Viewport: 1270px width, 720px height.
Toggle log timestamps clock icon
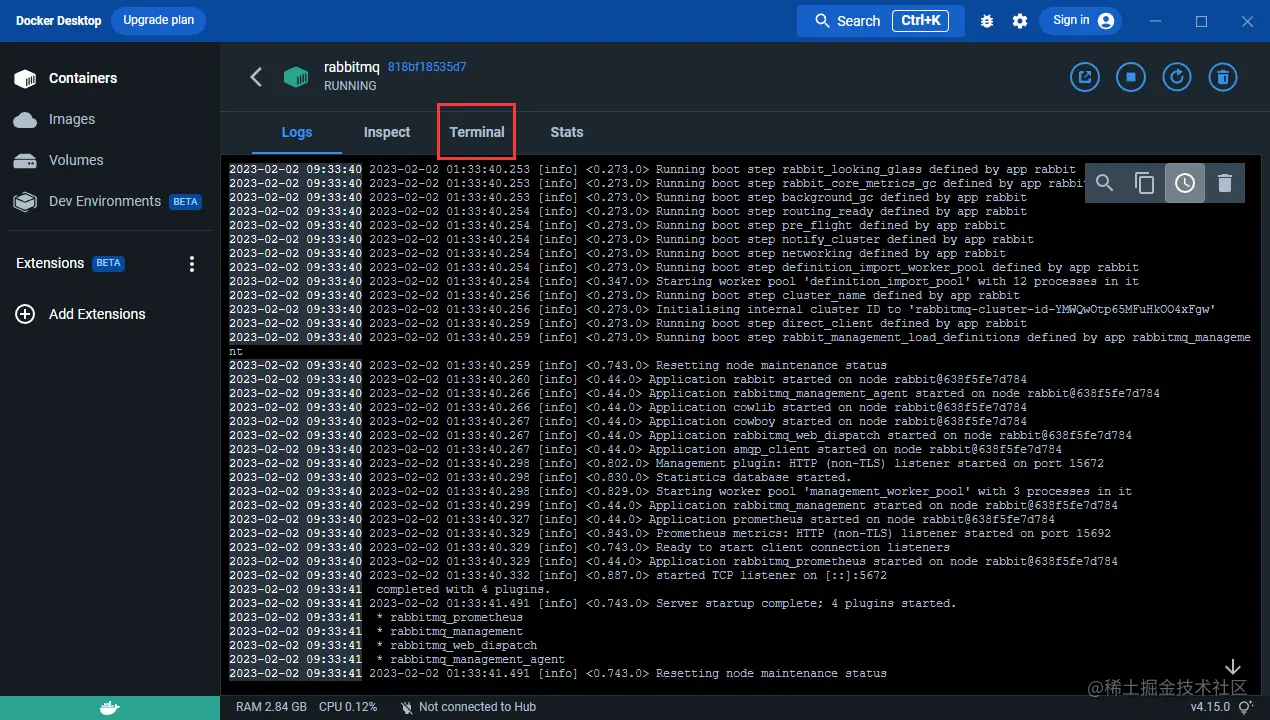point(1185,183)
